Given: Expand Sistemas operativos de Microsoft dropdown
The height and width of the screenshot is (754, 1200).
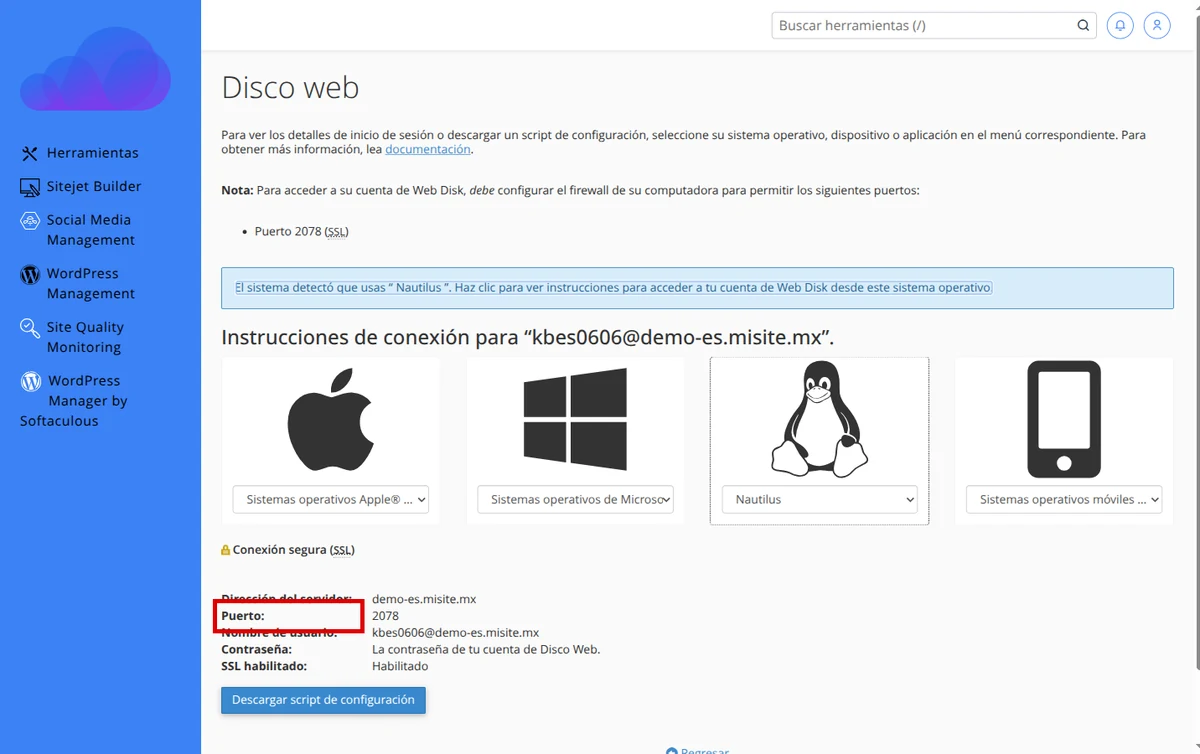Looking at the screenshot, I should coord(575,499).
